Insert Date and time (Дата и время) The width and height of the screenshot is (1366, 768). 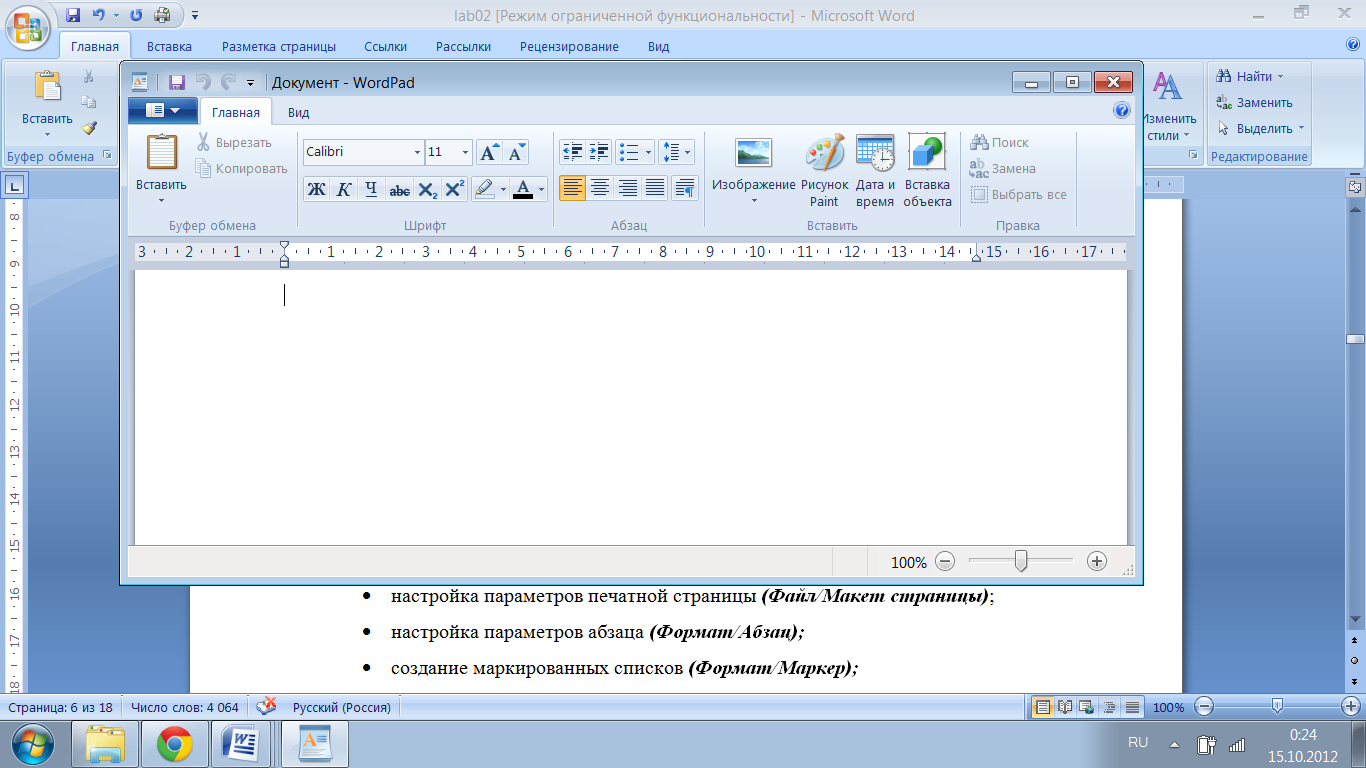875,170
